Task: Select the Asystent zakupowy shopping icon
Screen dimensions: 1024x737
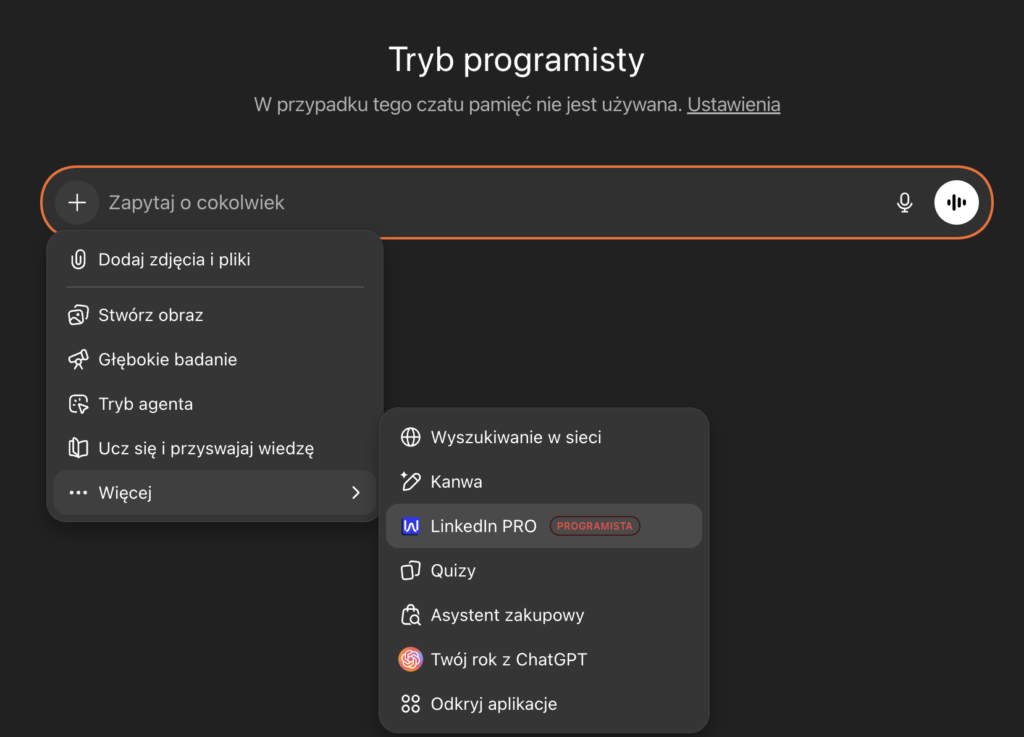Action: click(410, 615)
